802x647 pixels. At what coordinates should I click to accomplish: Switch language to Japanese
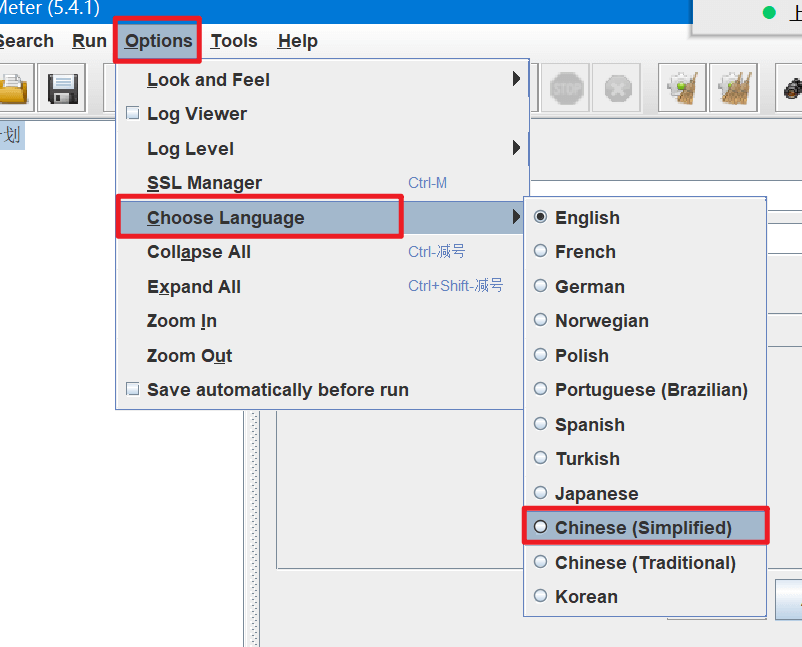(x=645, y=494)
